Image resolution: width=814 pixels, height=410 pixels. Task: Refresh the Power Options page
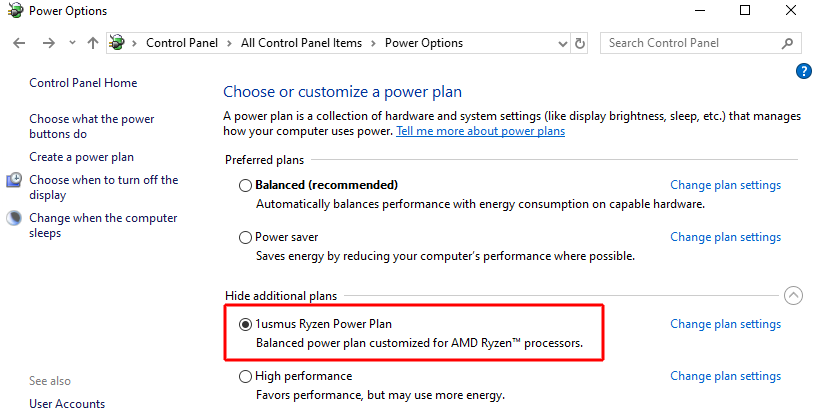(x=580, y=43)
